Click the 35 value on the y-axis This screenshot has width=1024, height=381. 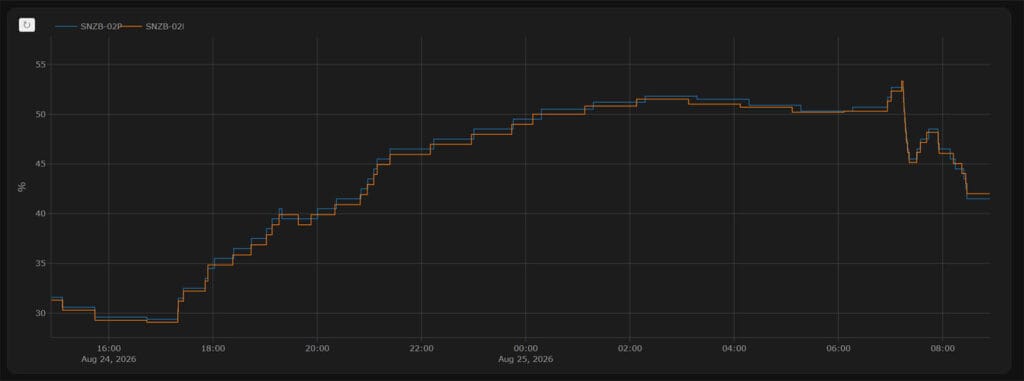coord(40,263)
